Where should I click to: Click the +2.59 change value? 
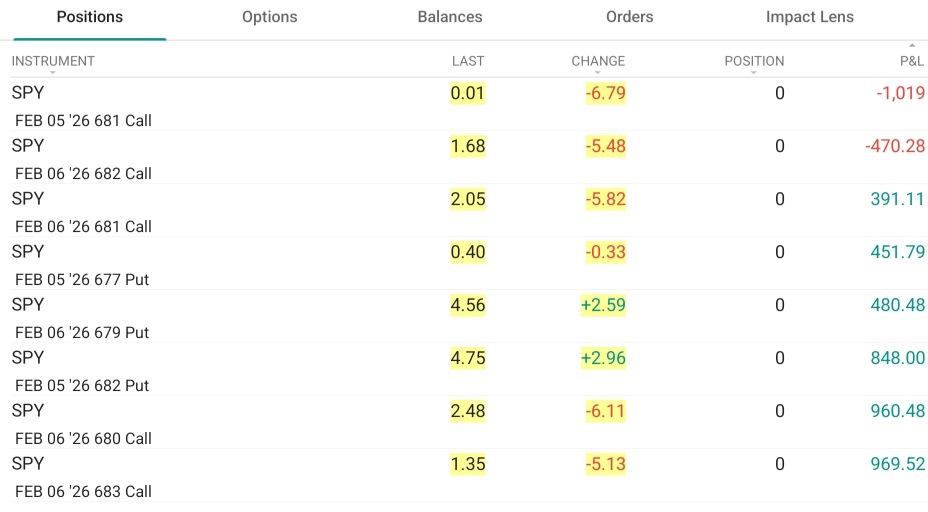click(603, 305)
